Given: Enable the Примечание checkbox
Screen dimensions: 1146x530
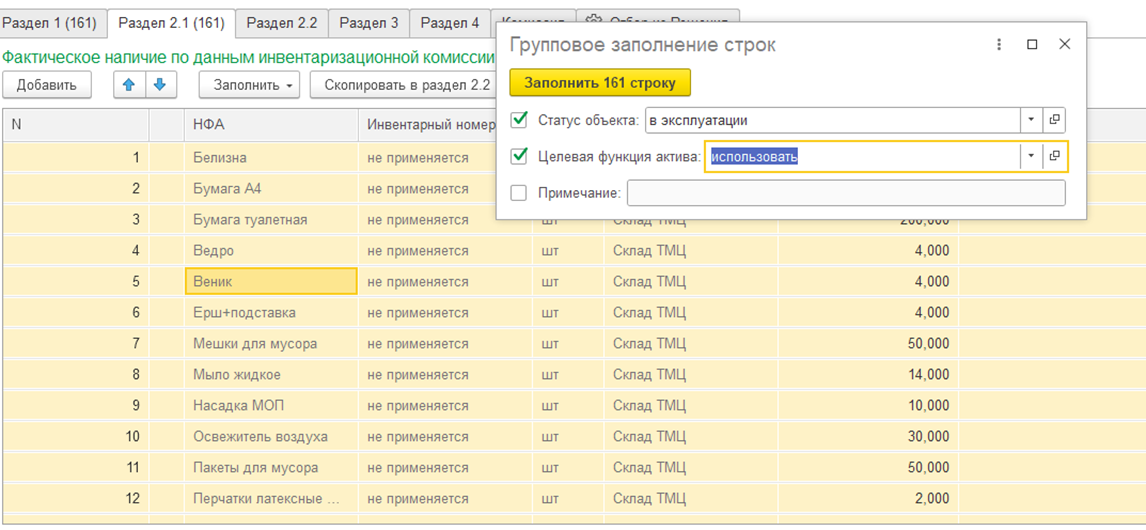Looking at the screenshot, I should pos(519,193).
